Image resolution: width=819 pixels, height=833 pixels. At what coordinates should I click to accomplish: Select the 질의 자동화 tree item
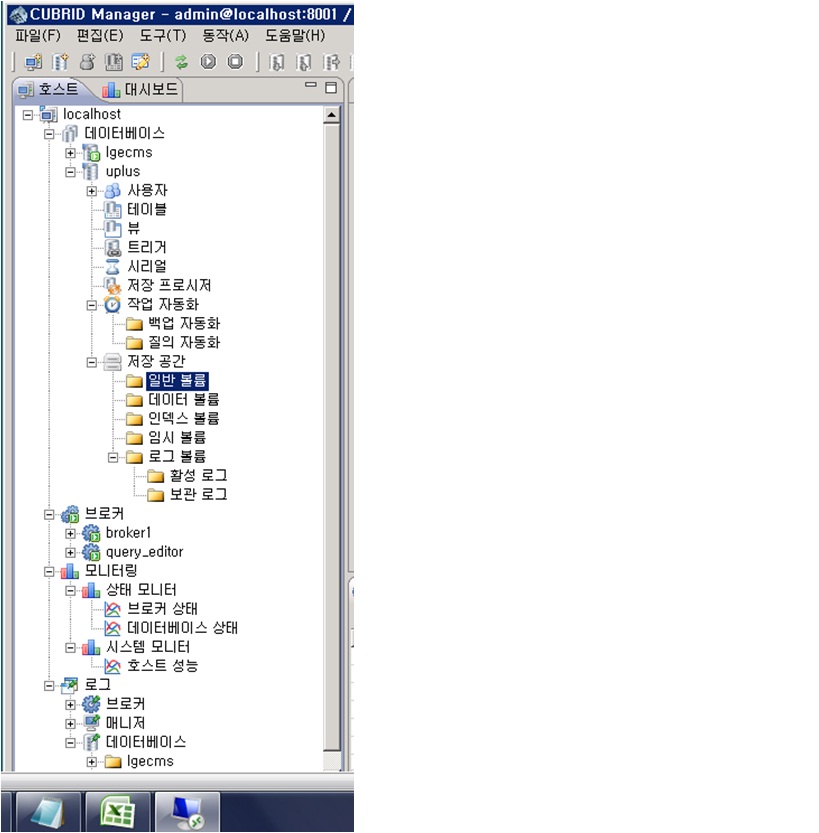click(184, 343)
